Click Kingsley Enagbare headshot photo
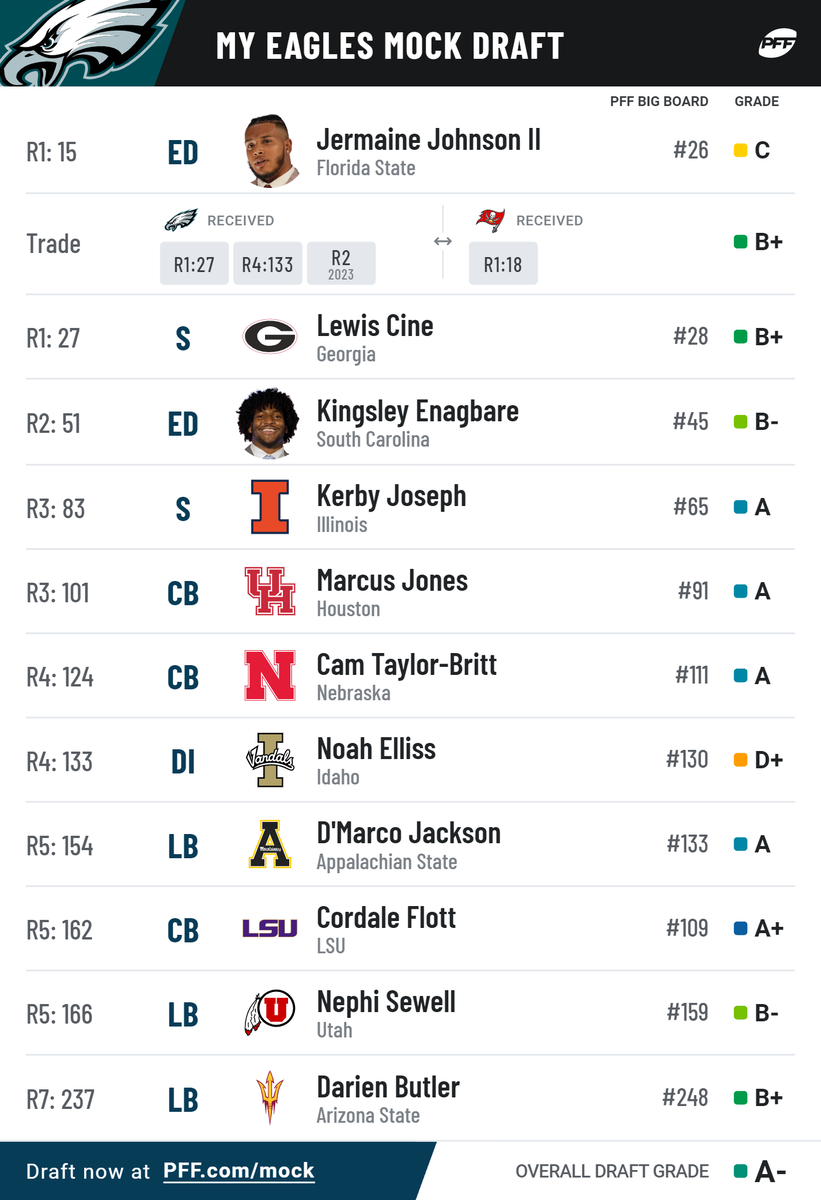 pos(270,422)
